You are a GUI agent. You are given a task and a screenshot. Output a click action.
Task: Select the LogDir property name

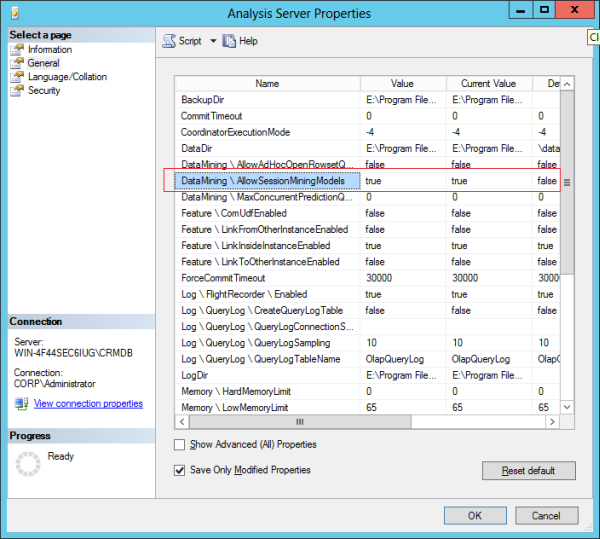point(194,375)
